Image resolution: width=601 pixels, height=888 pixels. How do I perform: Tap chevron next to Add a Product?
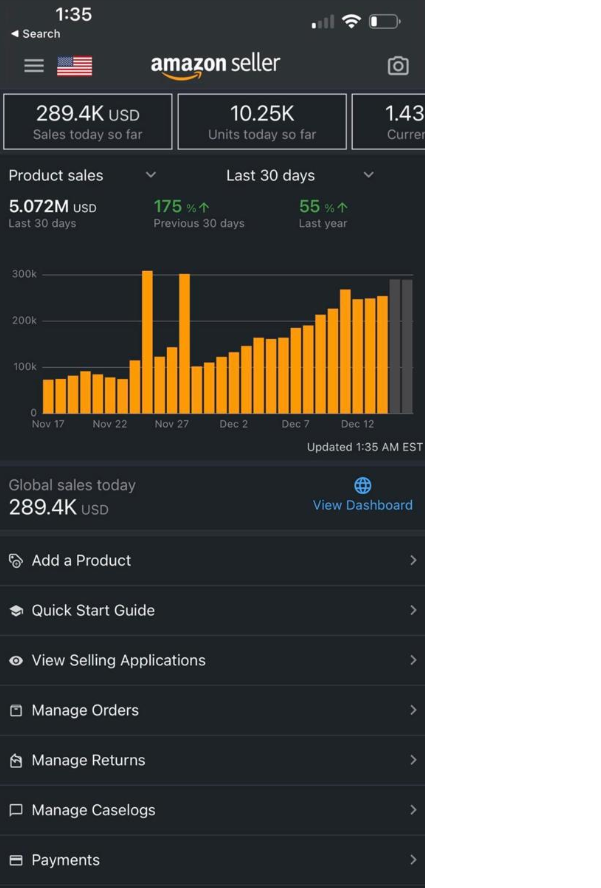click(x=413, y=560)
